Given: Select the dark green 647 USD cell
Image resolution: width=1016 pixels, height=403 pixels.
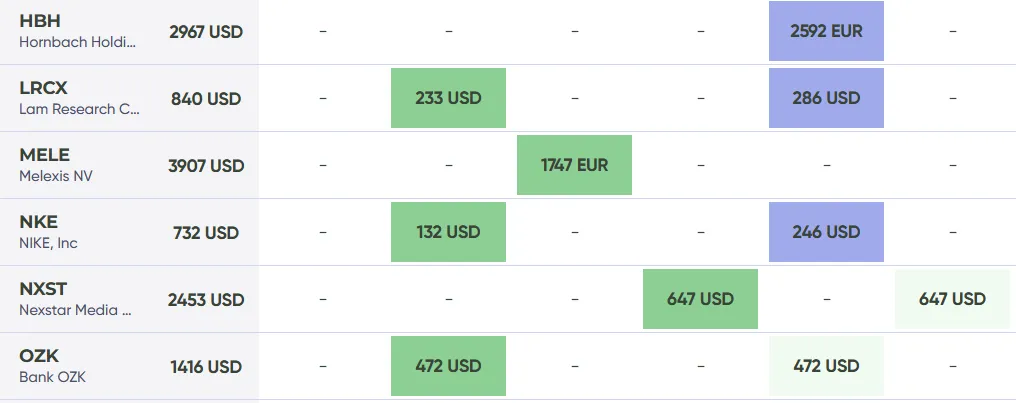Looking at the screenshot, I should pyautogui.click(x=700, y=299).
